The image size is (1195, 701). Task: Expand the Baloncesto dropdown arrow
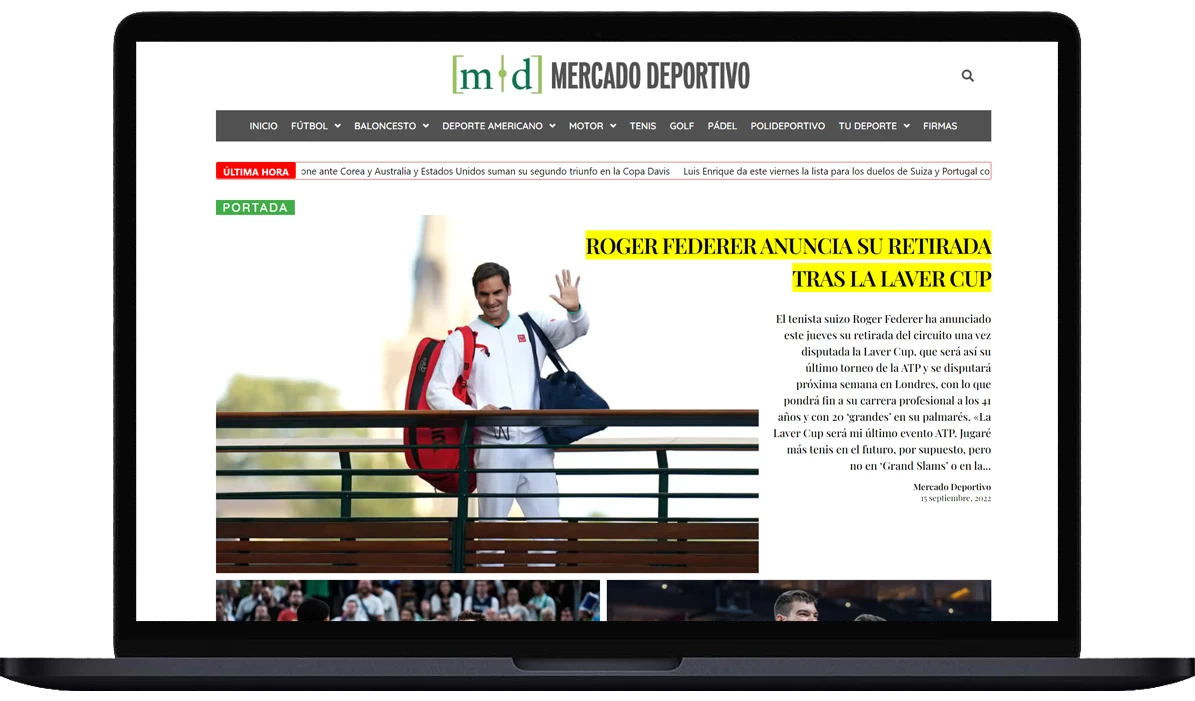click(425, 126)
